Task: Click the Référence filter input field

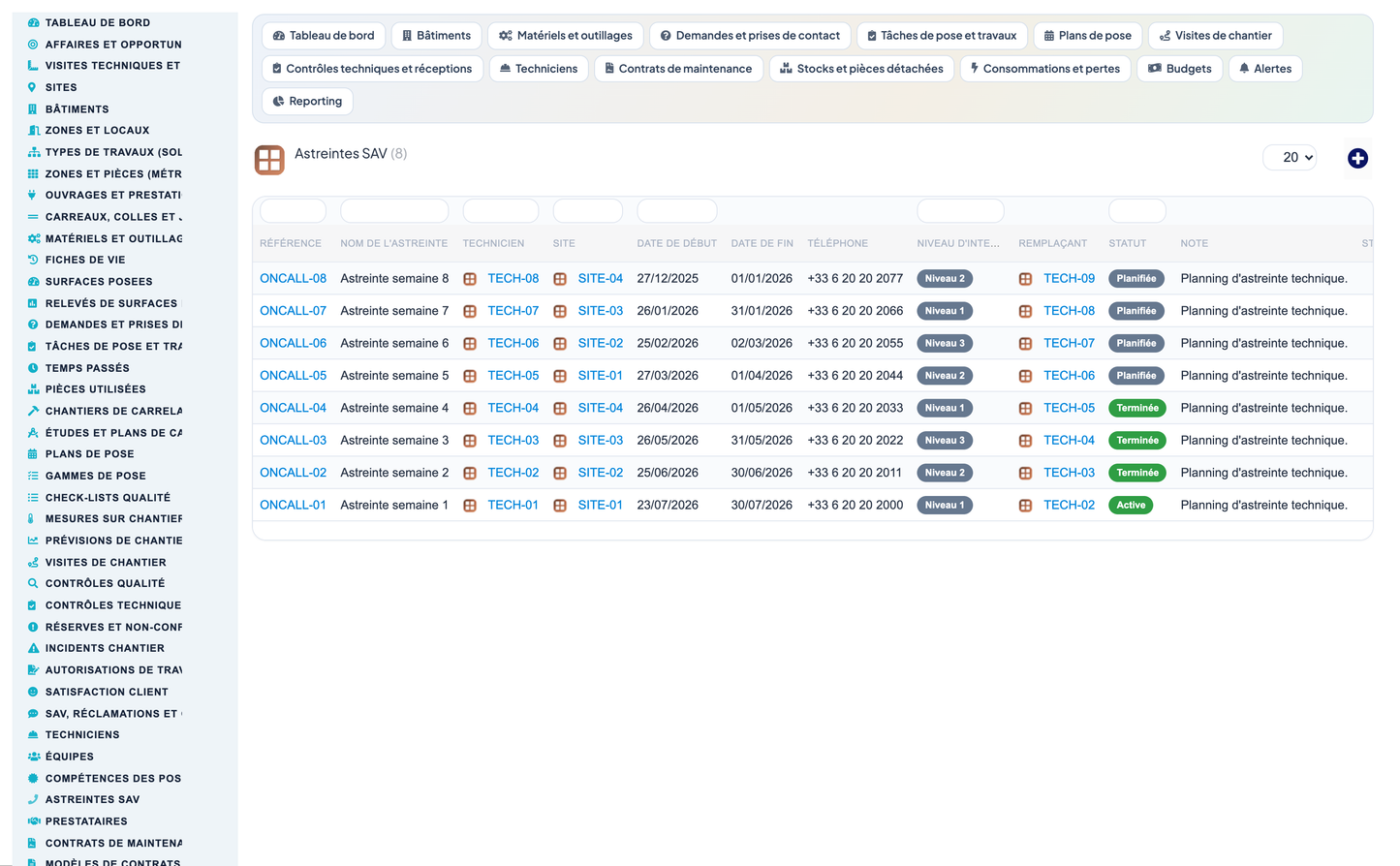Action: (293, 210)
